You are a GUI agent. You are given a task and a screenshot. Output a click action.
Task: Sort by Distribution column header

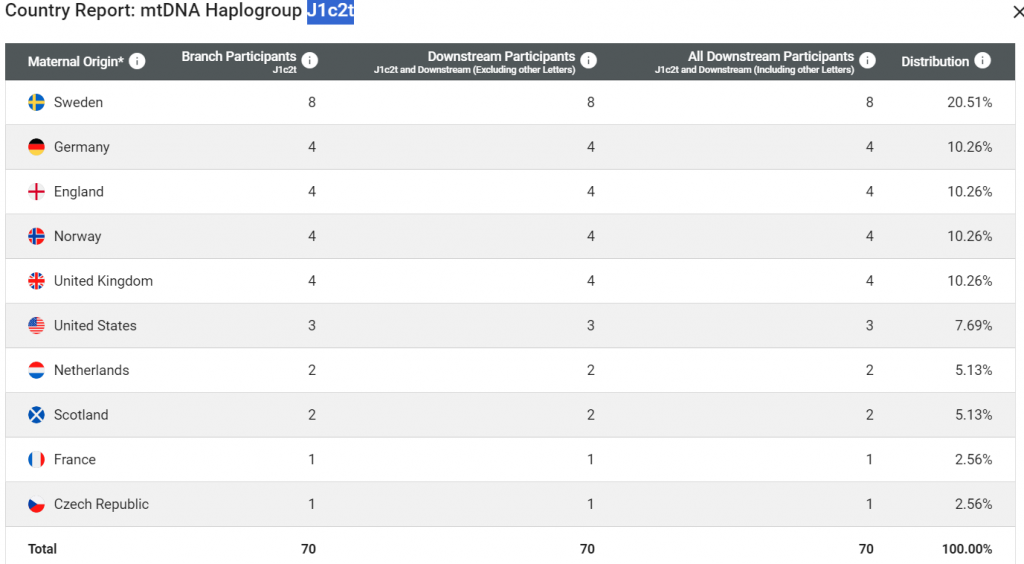click(935, 62)
